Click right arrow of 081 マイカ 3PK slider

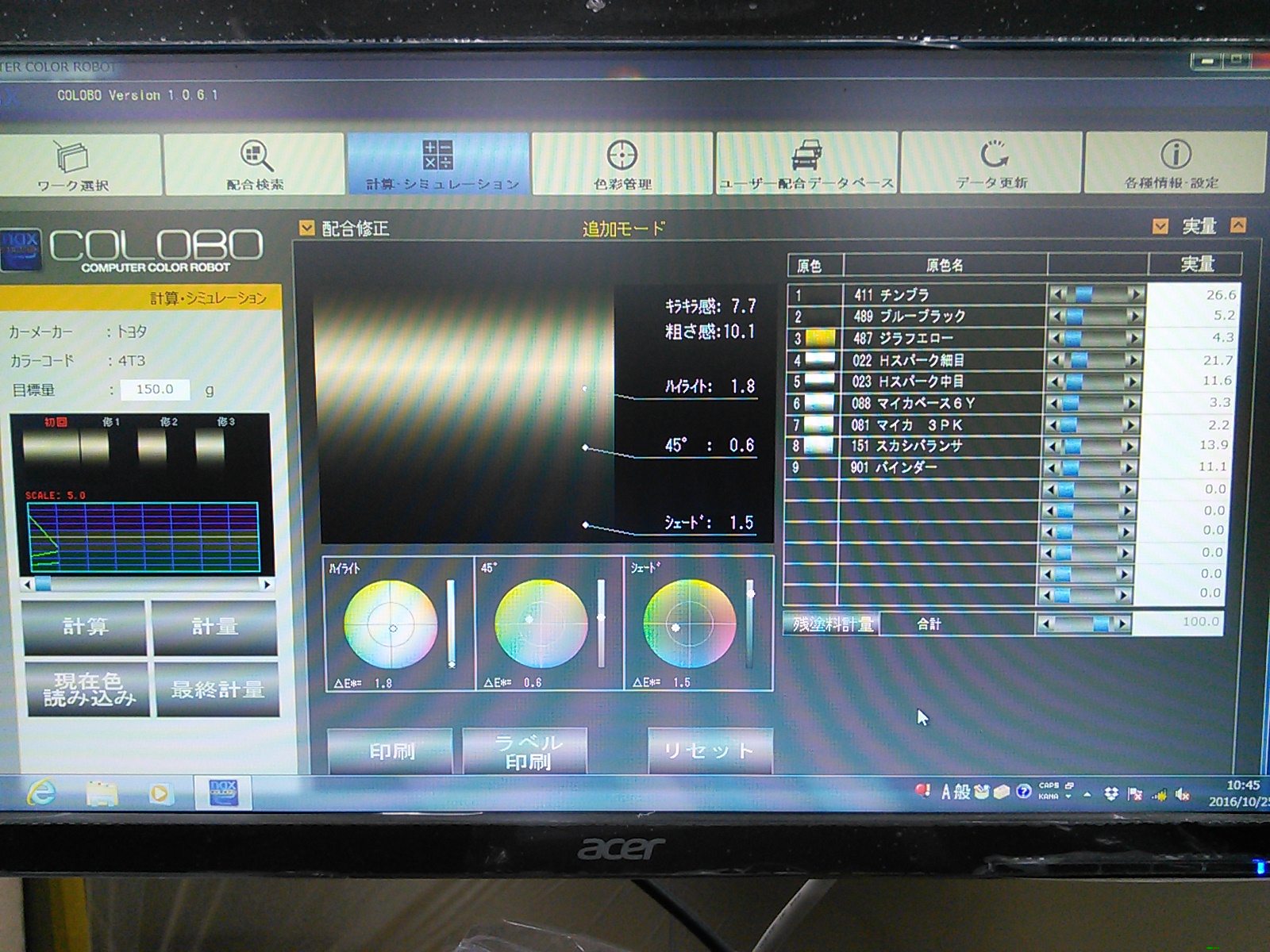click(1132, 425)
